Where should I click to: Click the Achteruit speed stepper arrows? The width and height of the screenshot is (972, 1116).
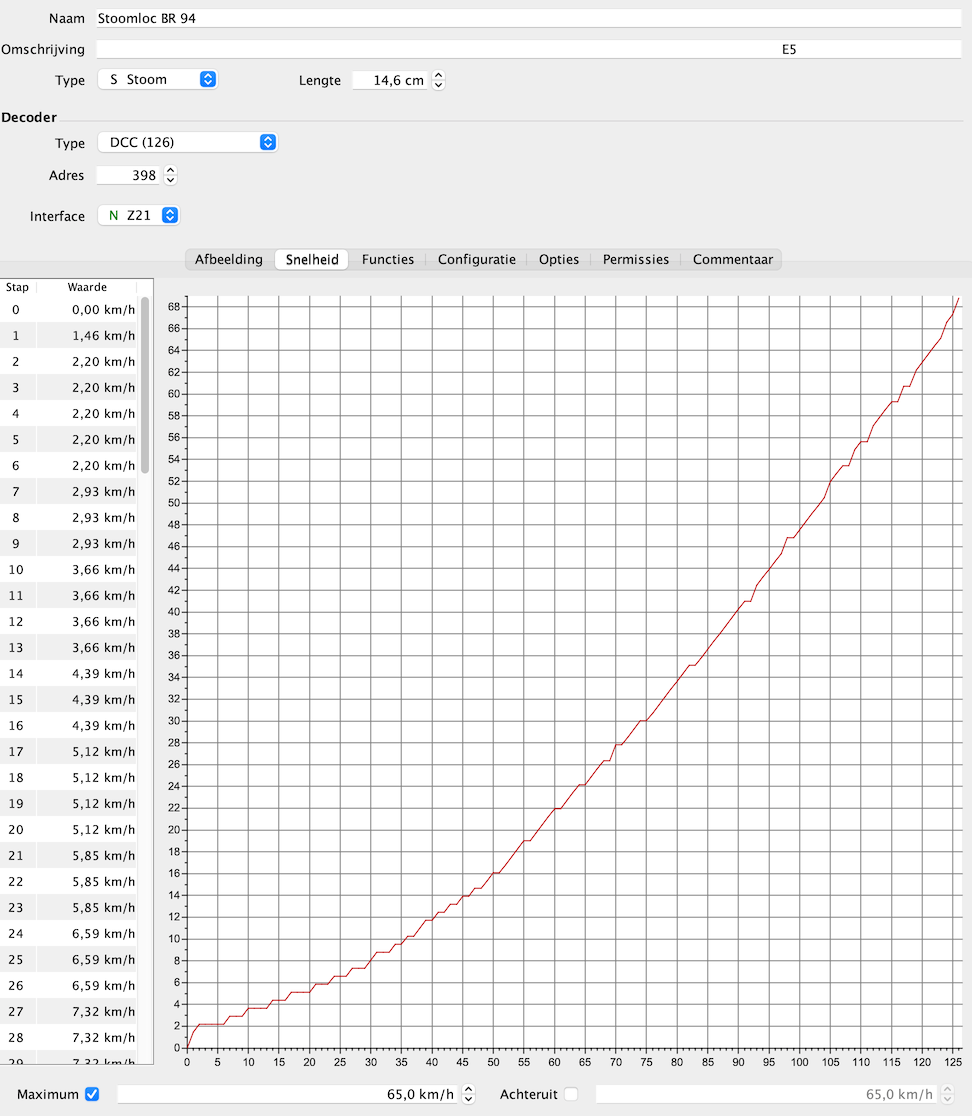(x=948, y=1095)
